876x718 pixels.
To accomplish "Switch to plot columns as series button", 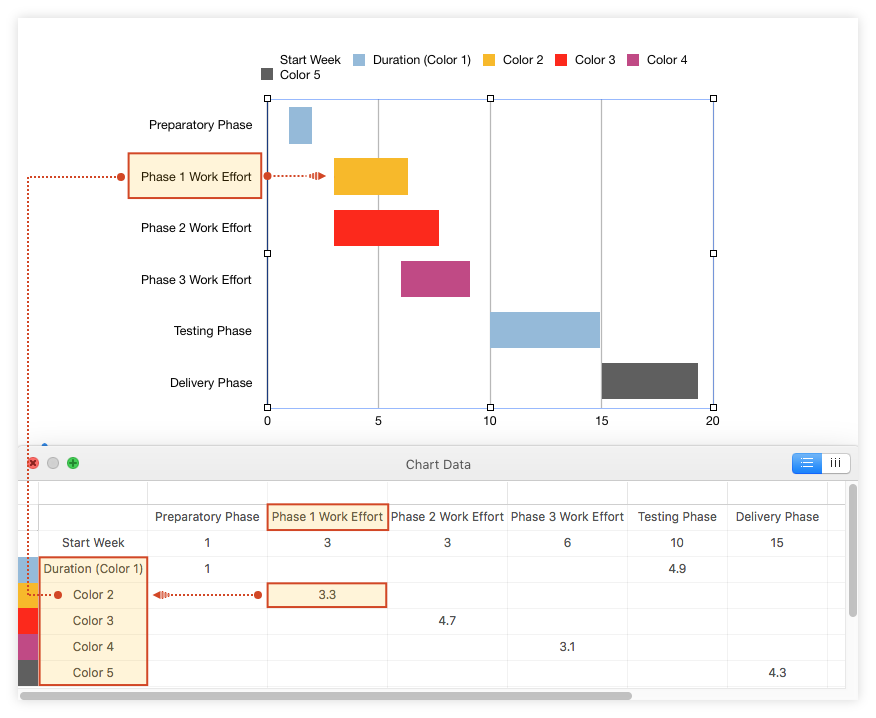I will (835, 463).
